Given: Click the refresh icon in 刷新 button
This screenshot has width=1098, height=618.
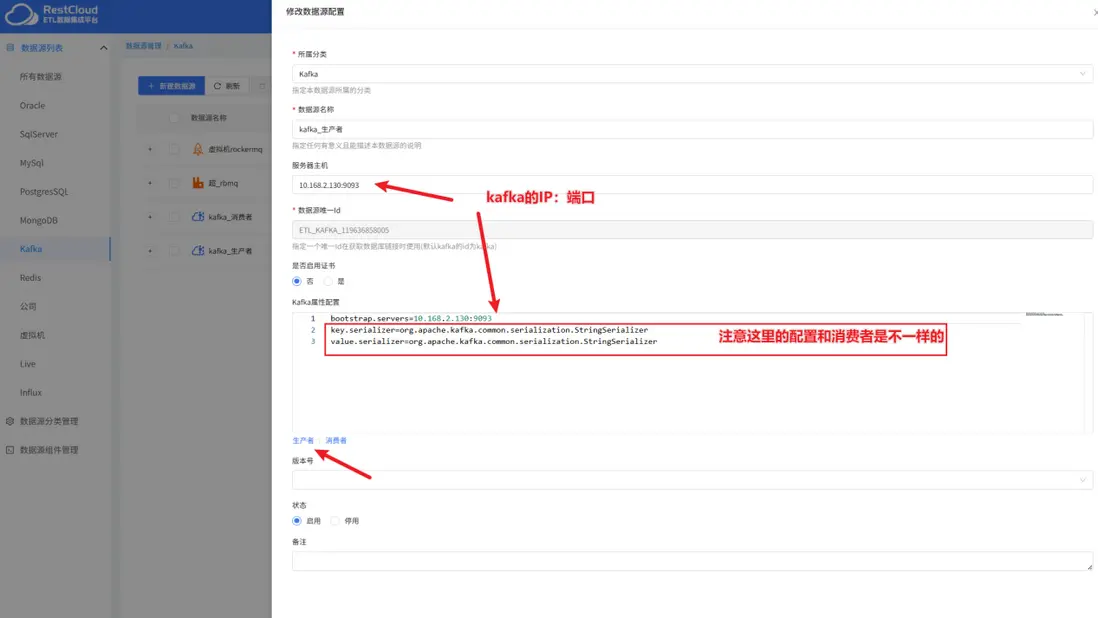Looking at the screenshot, I should coord(218,86).
